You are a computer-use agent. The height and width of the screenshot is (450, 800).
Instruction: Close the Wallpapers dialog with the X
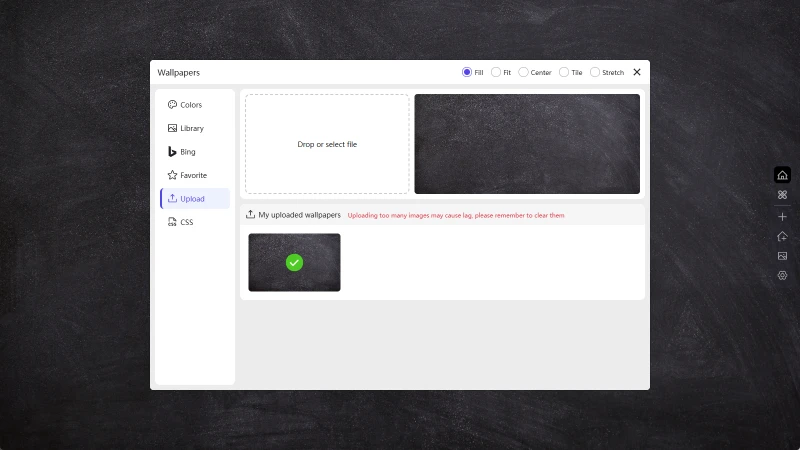(637, 72)
